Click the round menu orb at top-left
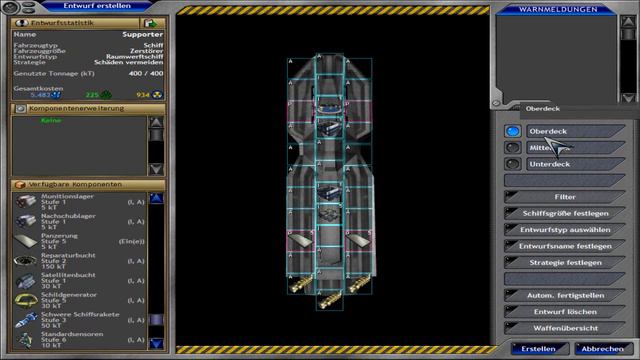The height and width of the screenshot is (360, 640). [10, 7]
